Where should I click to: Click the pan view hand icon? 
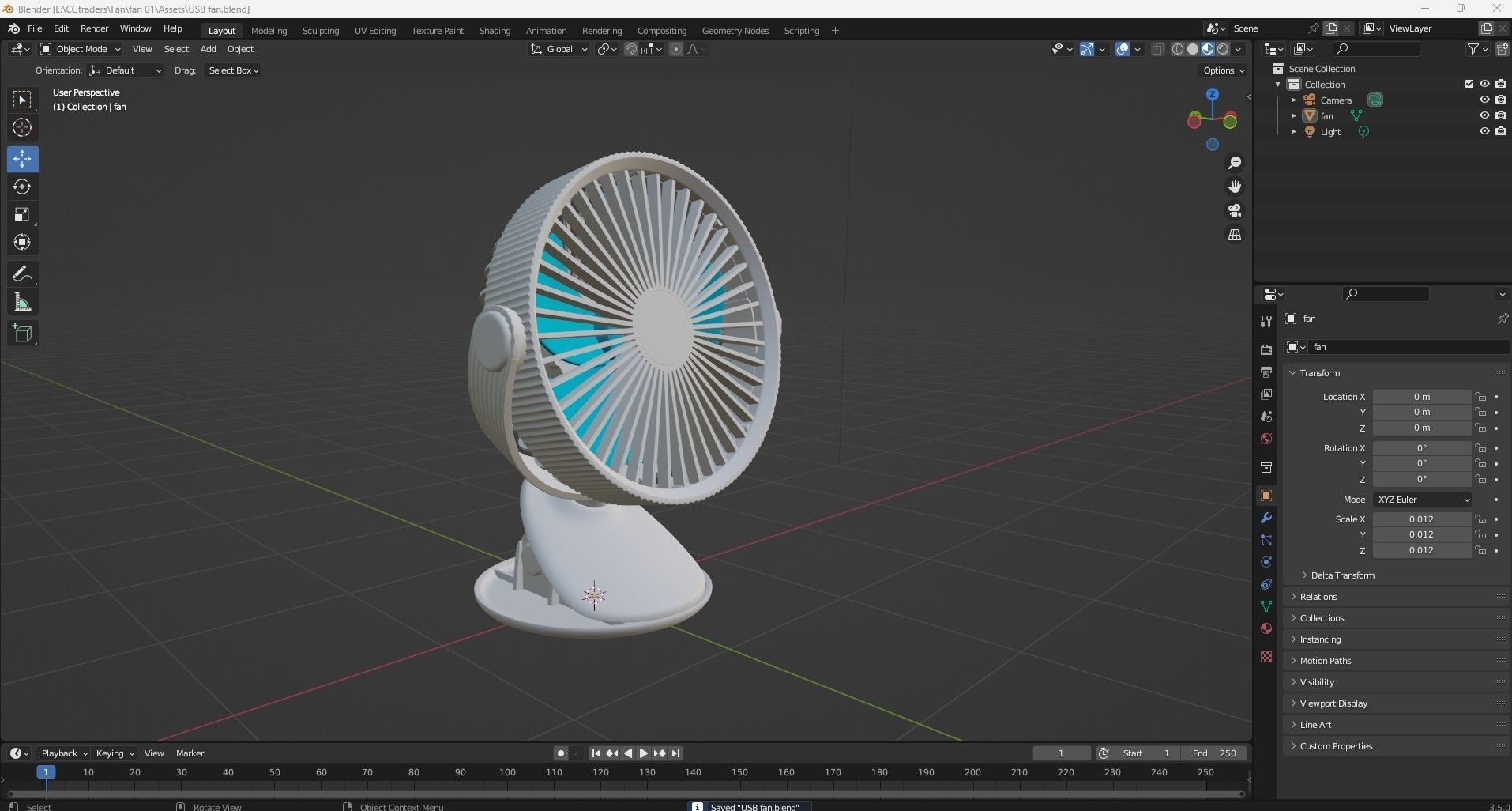pyautogui.click(x=1234, y=187)
